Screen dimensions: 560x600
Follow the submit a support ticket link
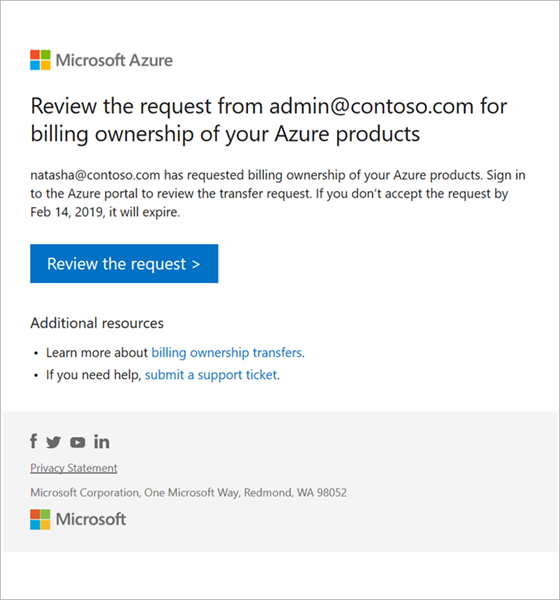(211, 375)
